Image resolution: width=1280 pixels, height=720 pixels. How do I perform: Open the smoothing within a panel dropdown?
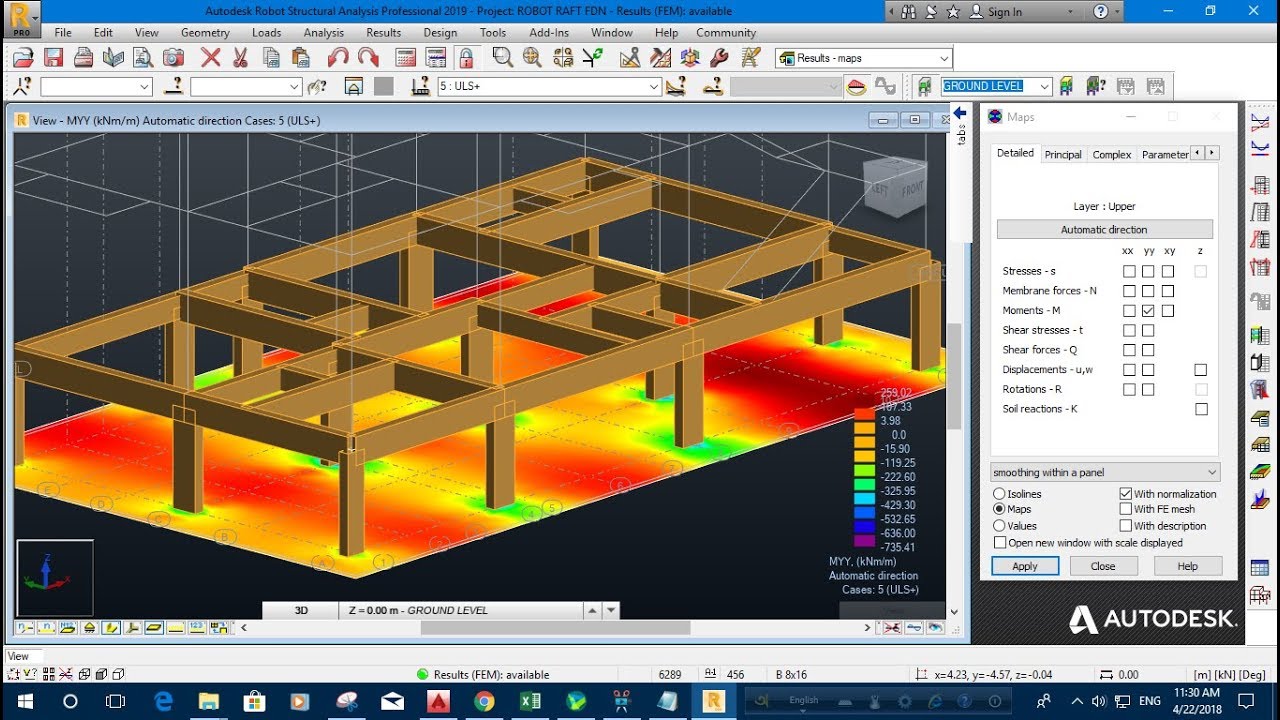pyautogui.click(x=1212, y=472)
